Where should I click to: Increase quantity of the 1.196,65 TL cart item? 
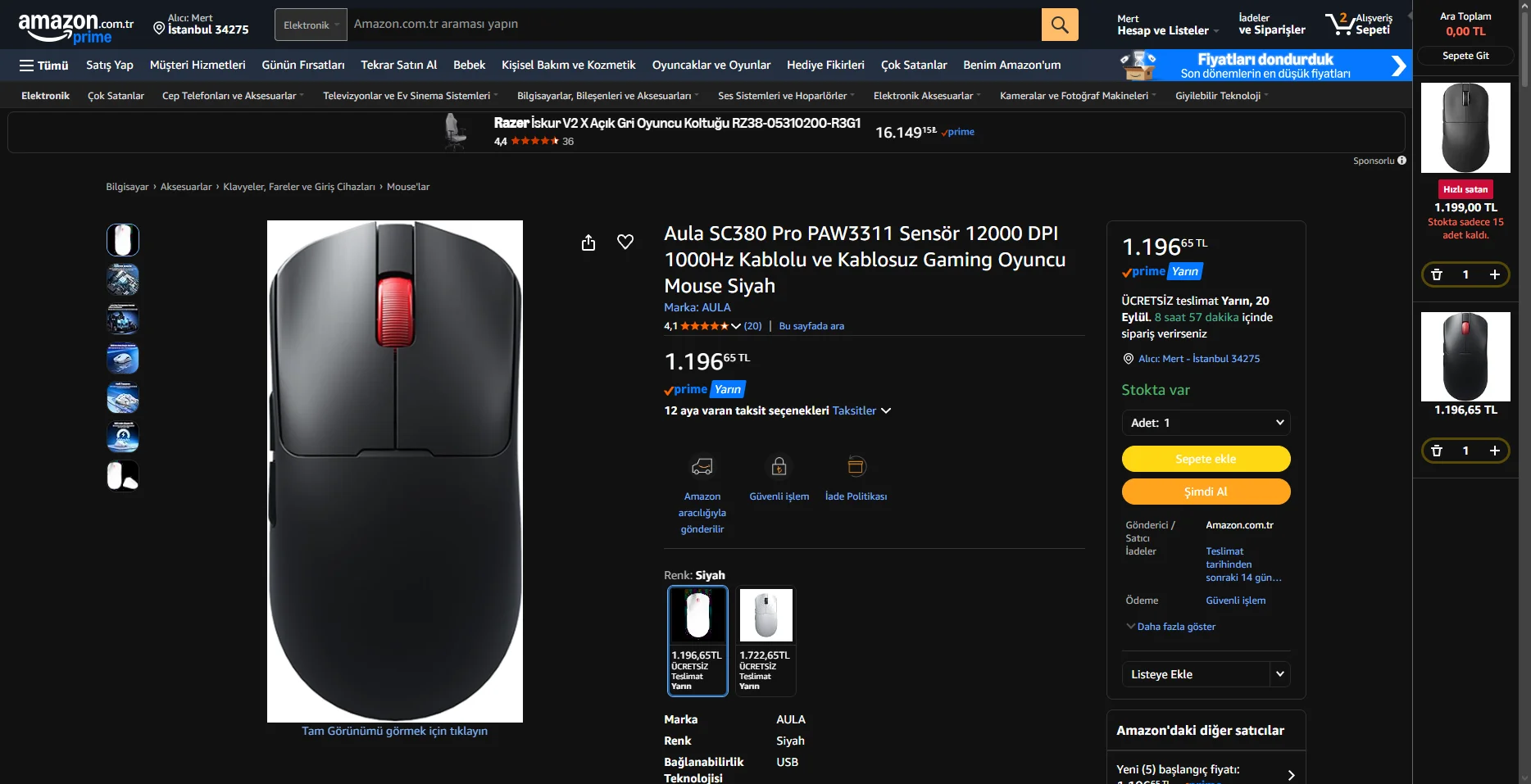pos(1495,451)
